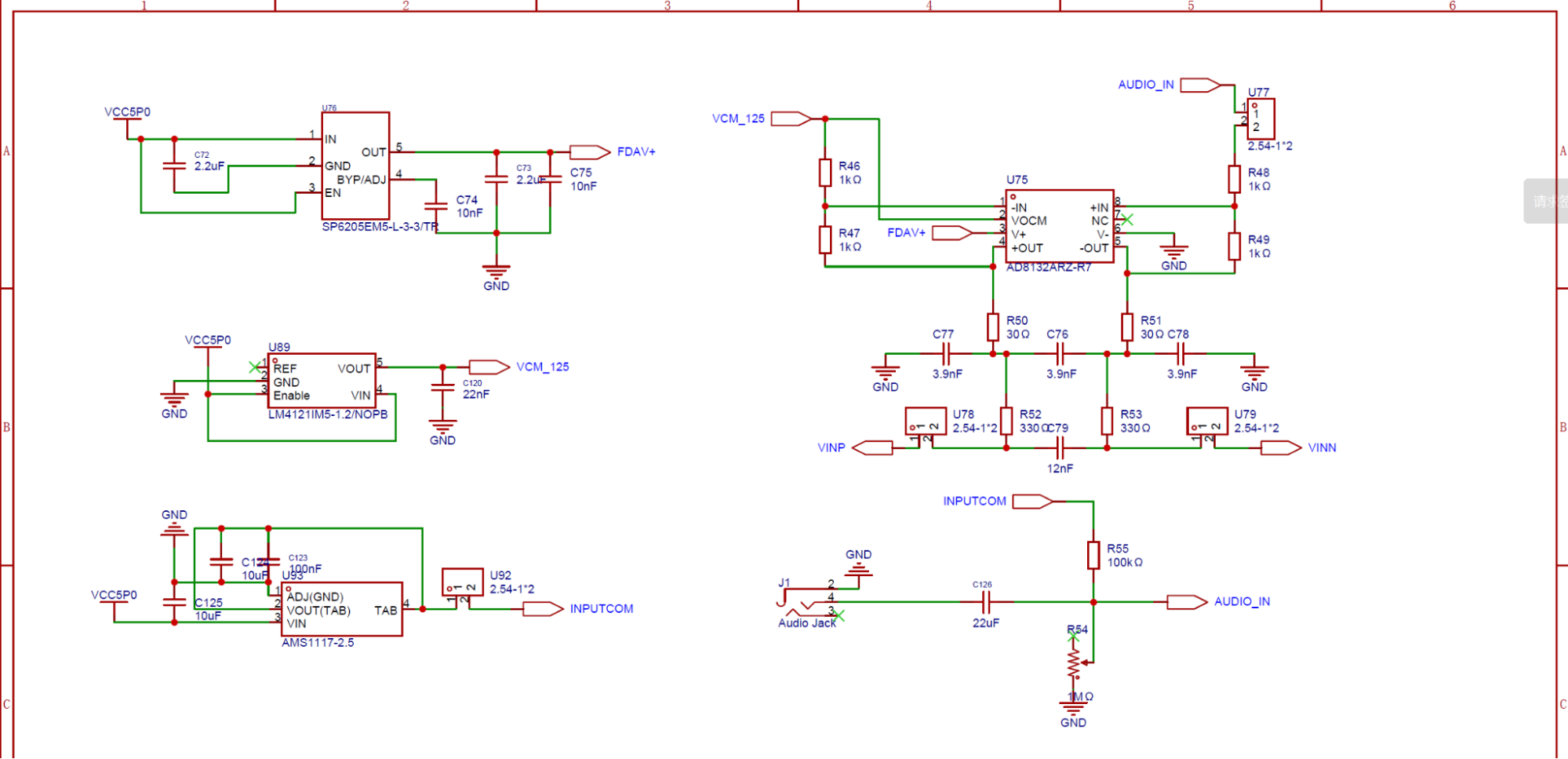Select the C79 12nF capacitor symbol

click(x=1060, y=448)
